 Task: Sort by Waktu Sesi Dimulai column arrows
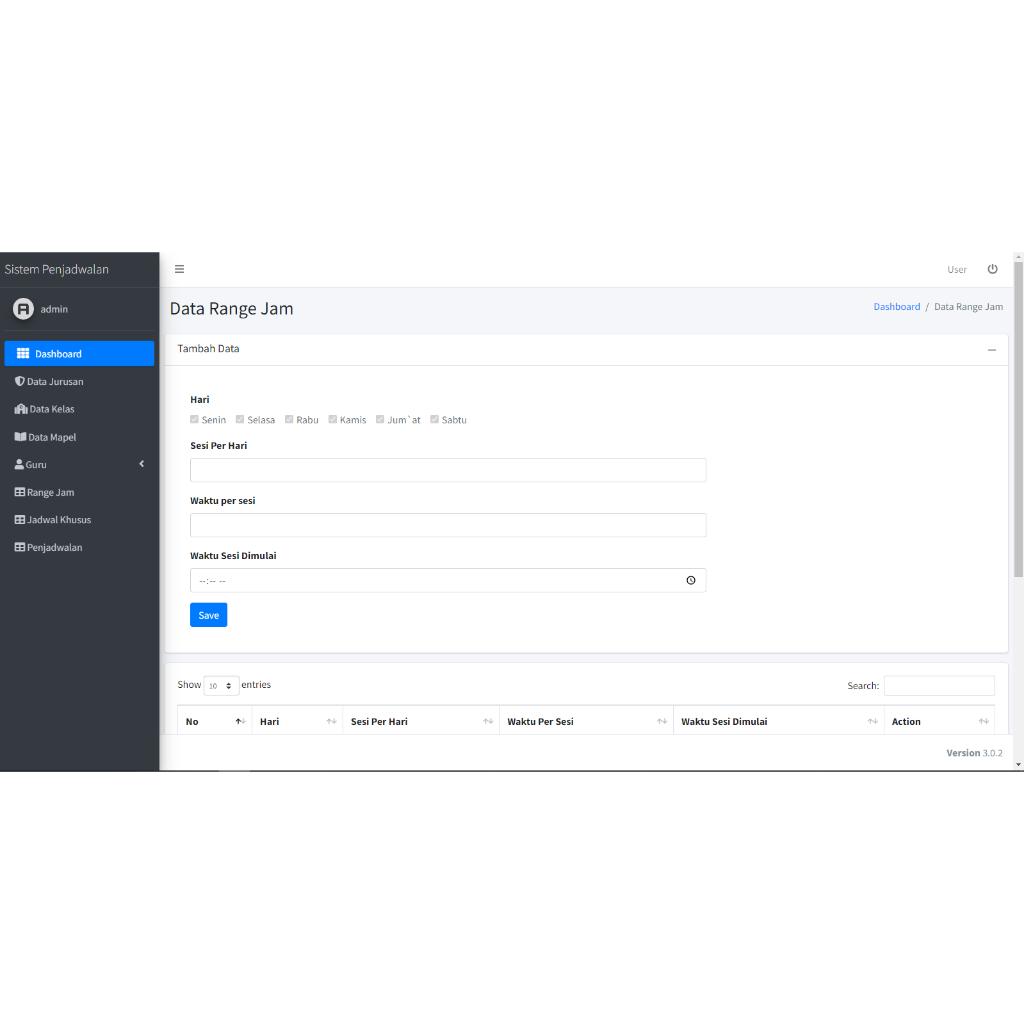pos(872,721)
